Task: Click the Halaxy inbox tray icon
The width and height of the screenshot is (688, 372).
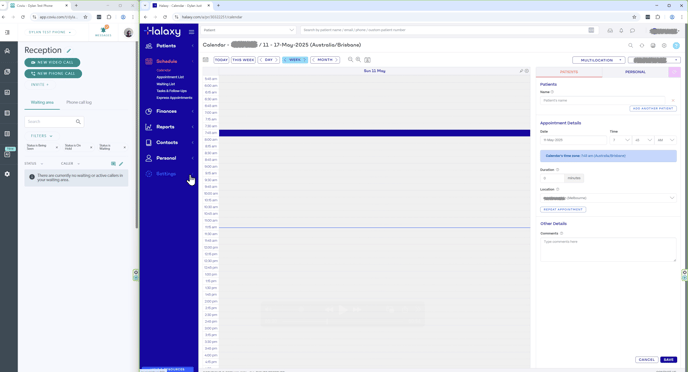Action: pyautogui.click(x=610, y=30)
